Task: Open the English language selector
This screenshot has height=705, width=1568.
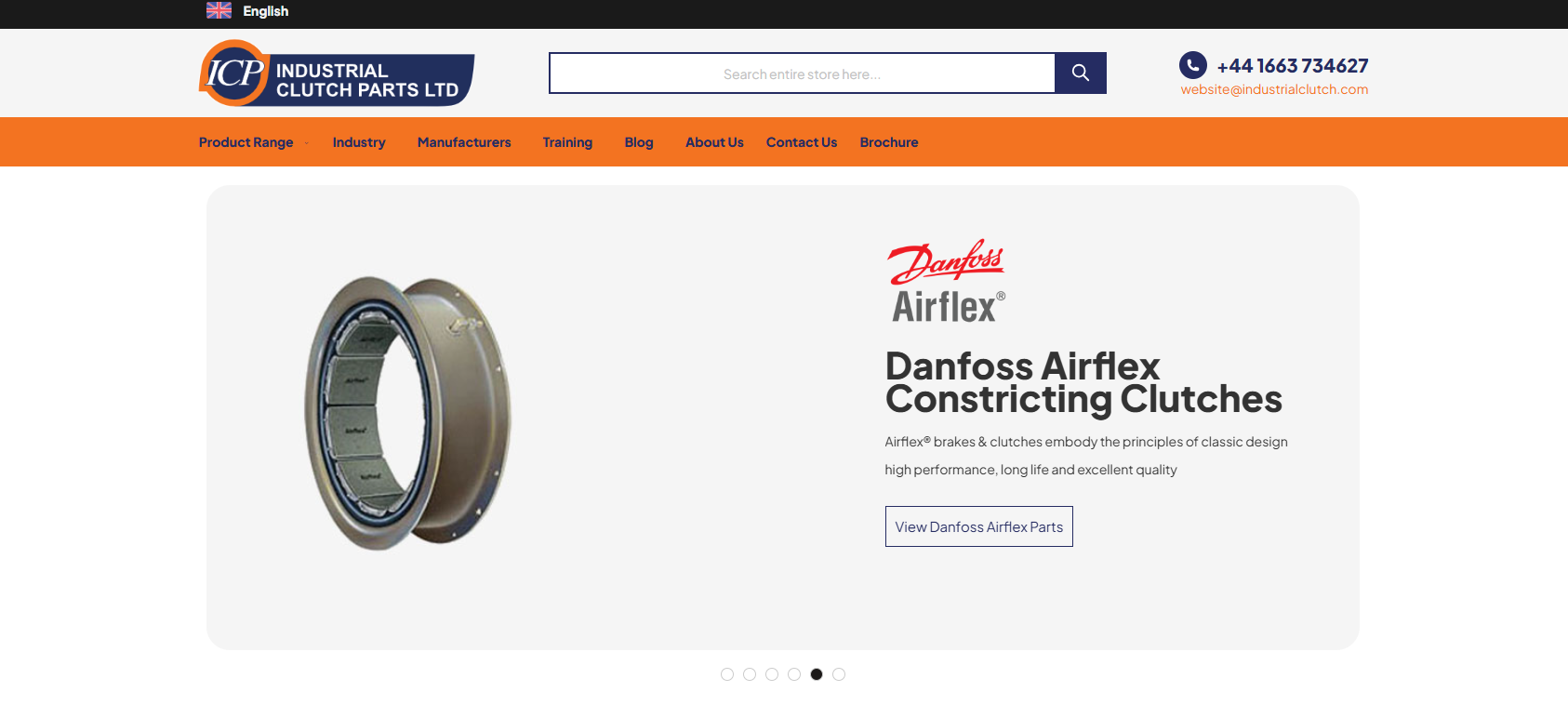Action: coord(266,11)
